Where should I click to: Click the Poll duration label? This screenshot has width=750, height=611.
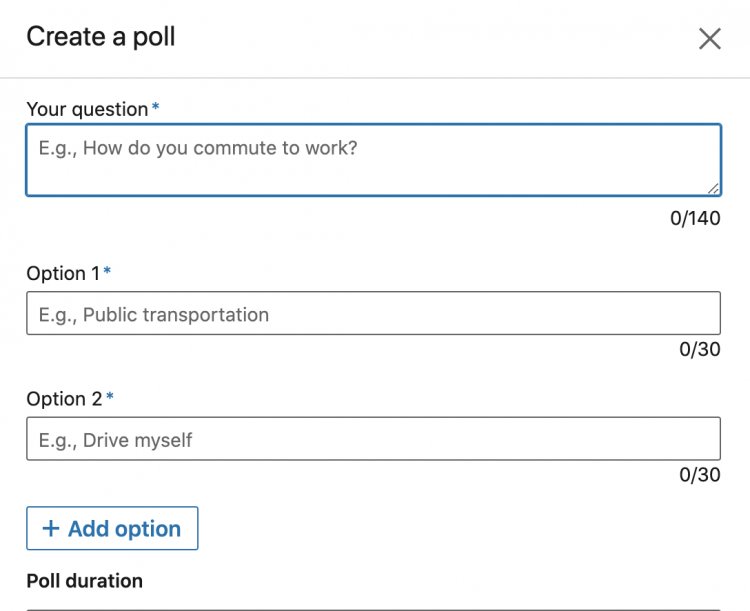tap(85, 581)
